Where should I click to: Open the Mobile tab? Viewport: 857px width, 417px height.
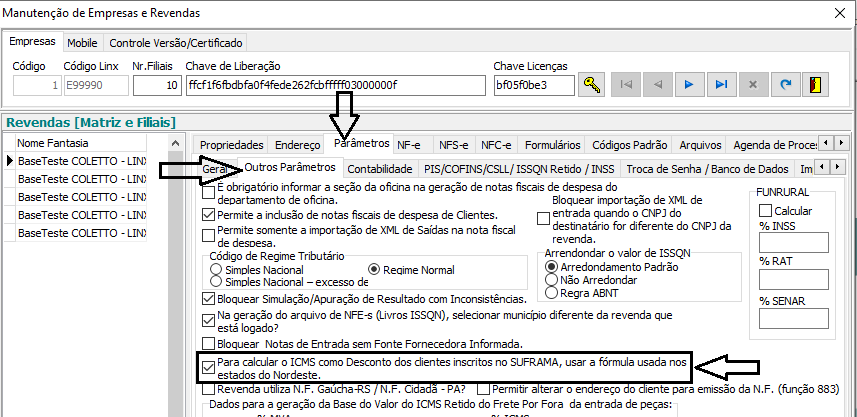[x=82, y=43]
